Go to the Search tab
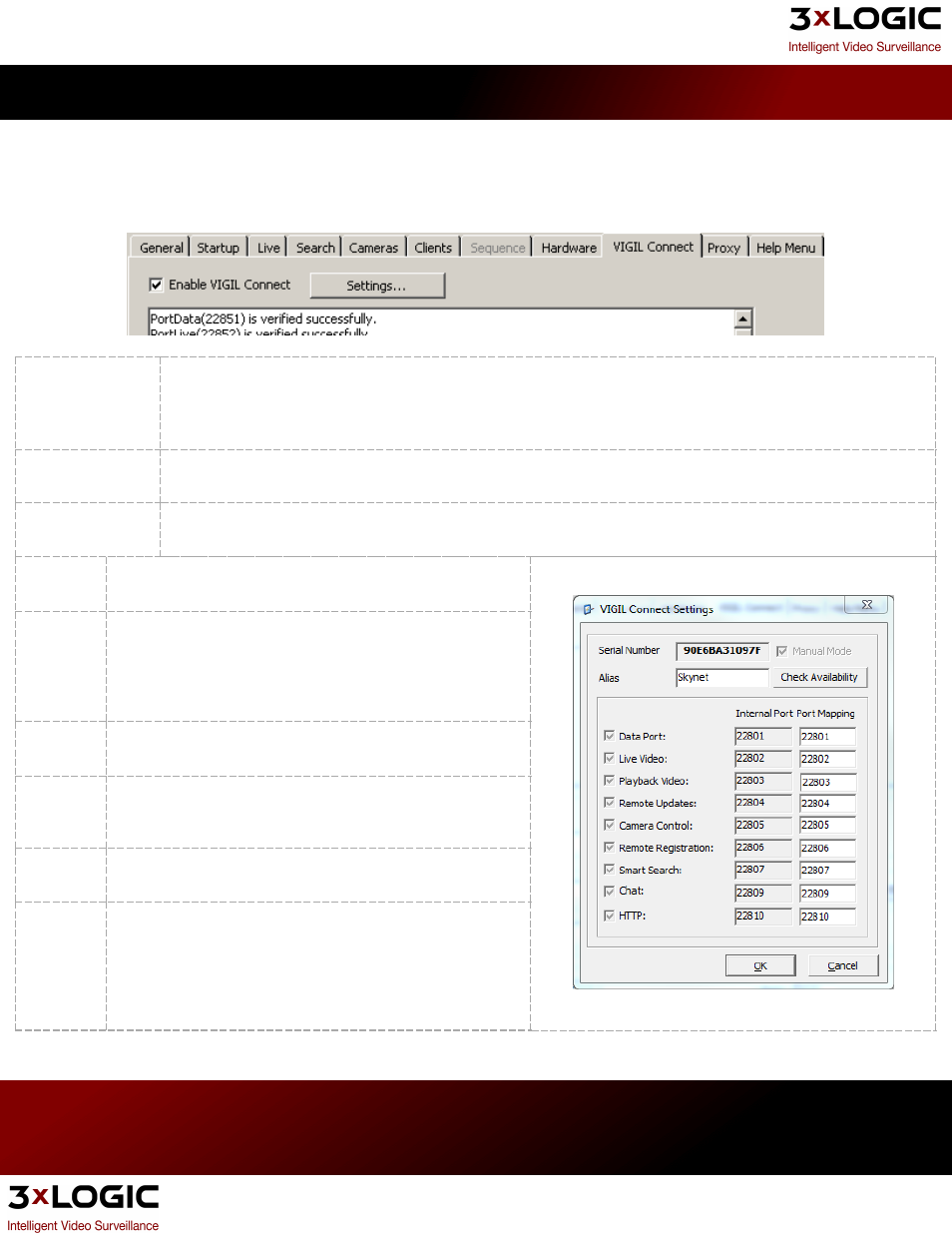This screenshot has height=1233, width=952. 315,248
